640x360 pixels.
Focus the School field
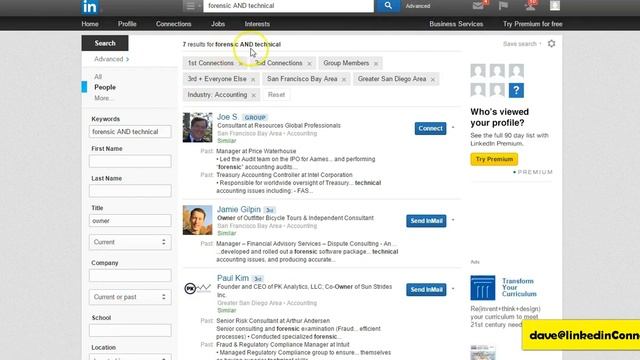(x=130, y=330)
